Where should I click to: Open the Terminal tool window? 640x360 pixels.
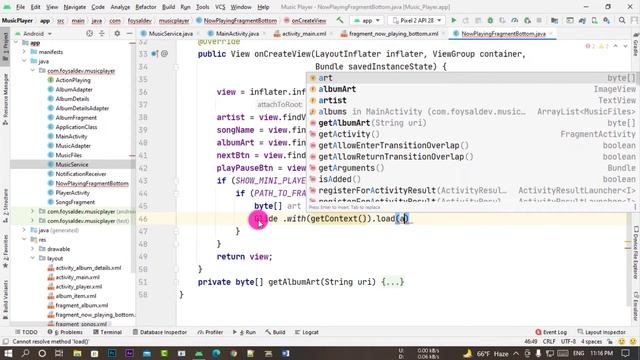click(108, 332)
